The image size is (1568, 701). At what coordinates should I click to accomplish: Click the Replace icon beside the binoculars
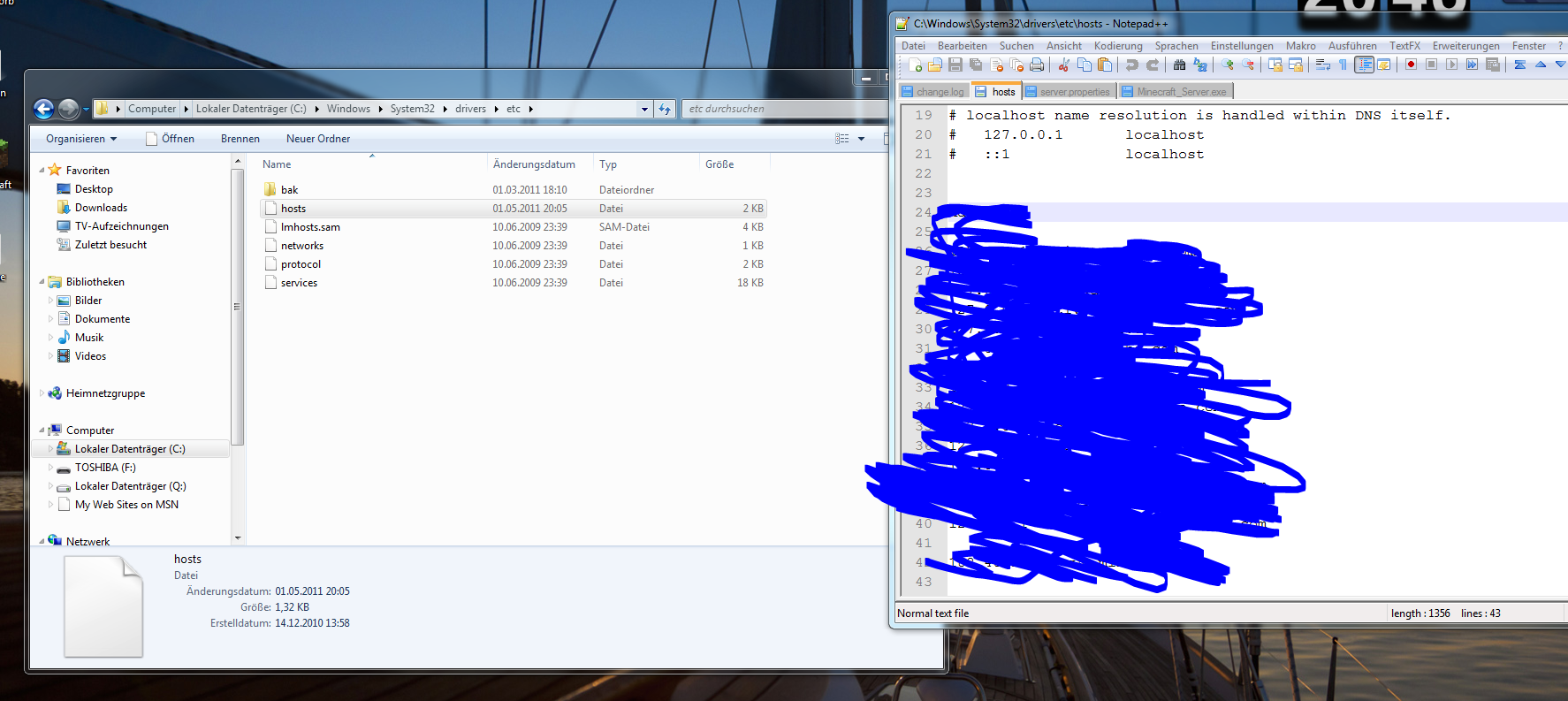(x=1200, y=65)
